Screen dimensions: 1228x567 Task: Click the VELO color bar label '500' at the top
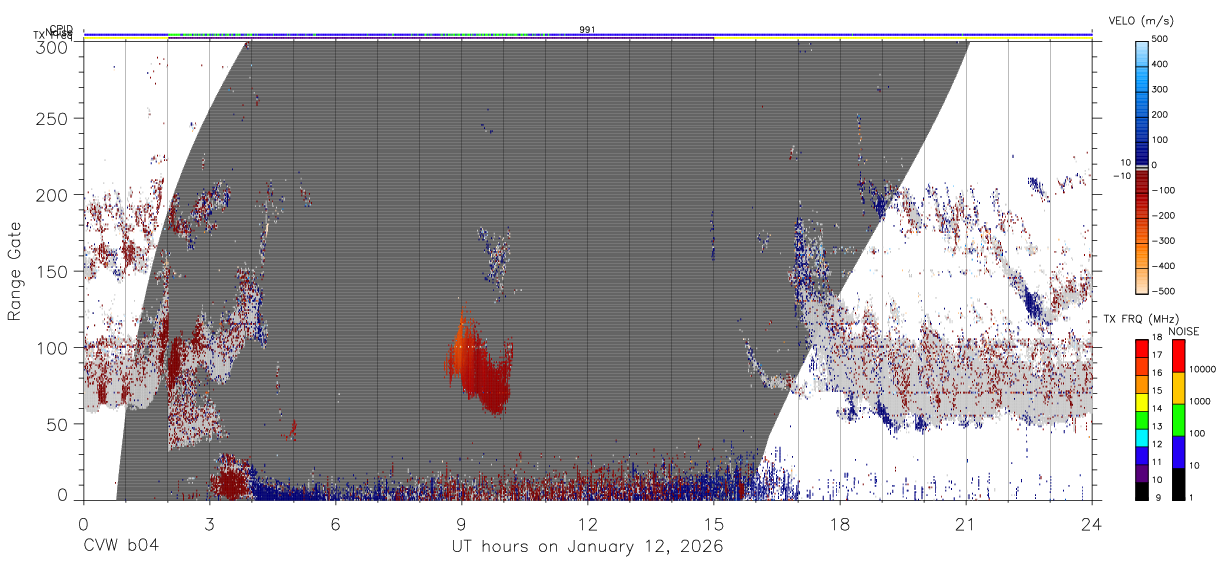click(x=1160, y=39)
